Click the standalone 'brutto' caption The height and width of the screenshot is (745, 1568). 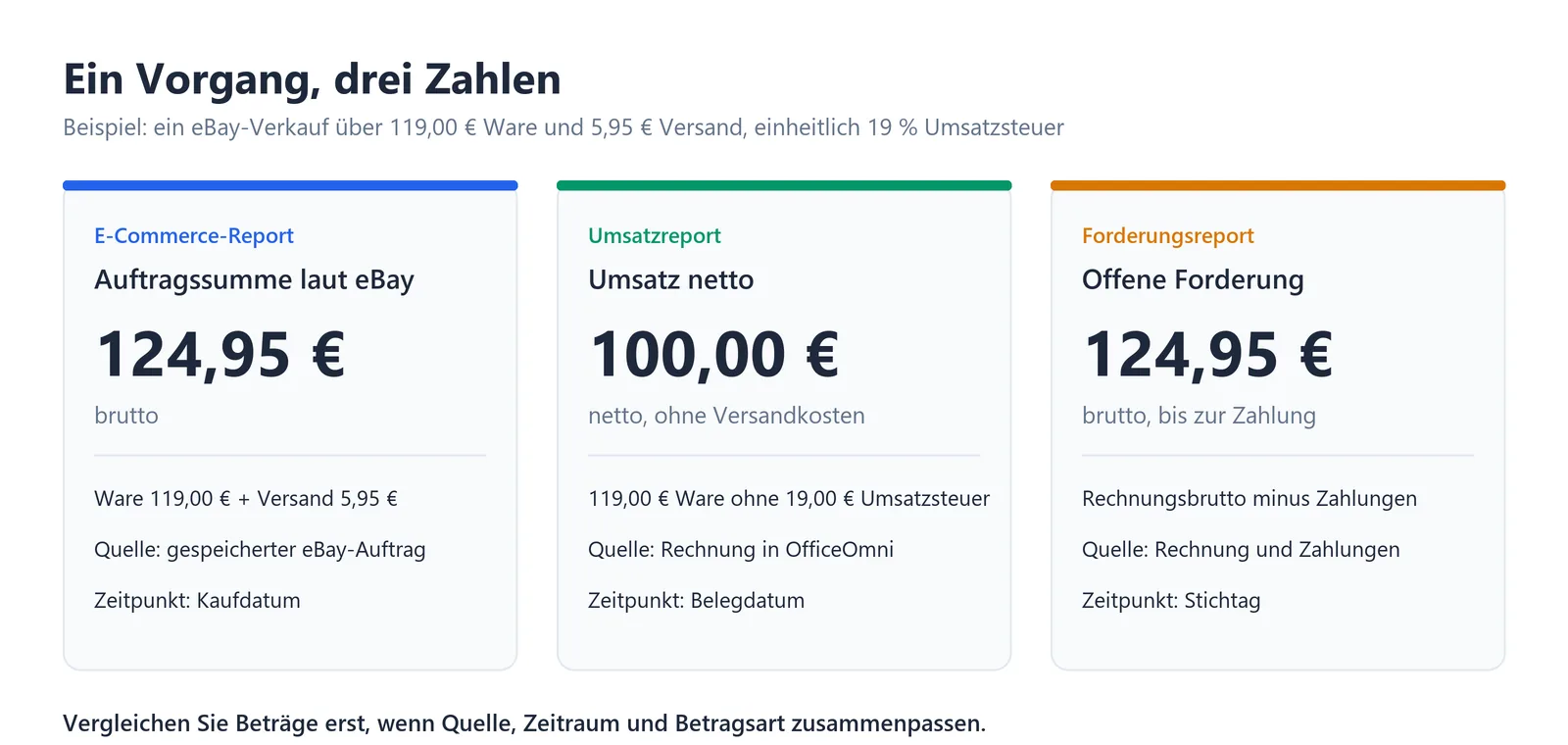126,416
